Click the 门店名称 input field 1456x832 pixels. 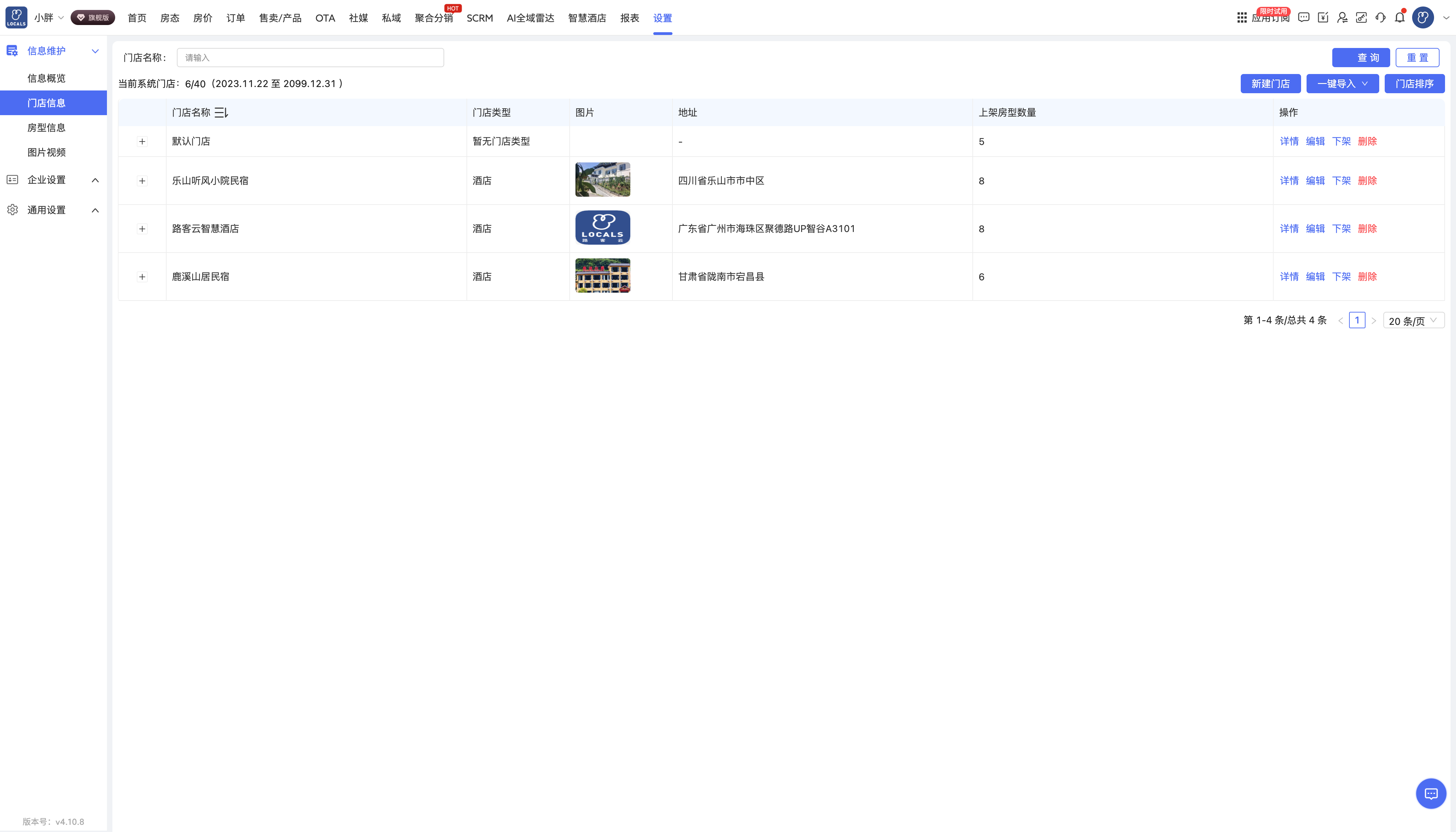[310, 57]
